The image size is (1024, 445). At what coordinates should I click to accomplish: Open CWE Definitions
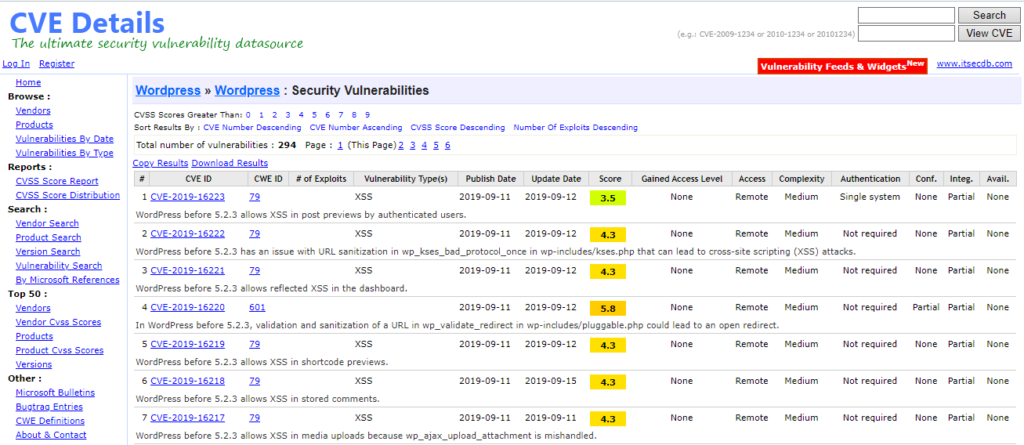(x=50, y=421)
